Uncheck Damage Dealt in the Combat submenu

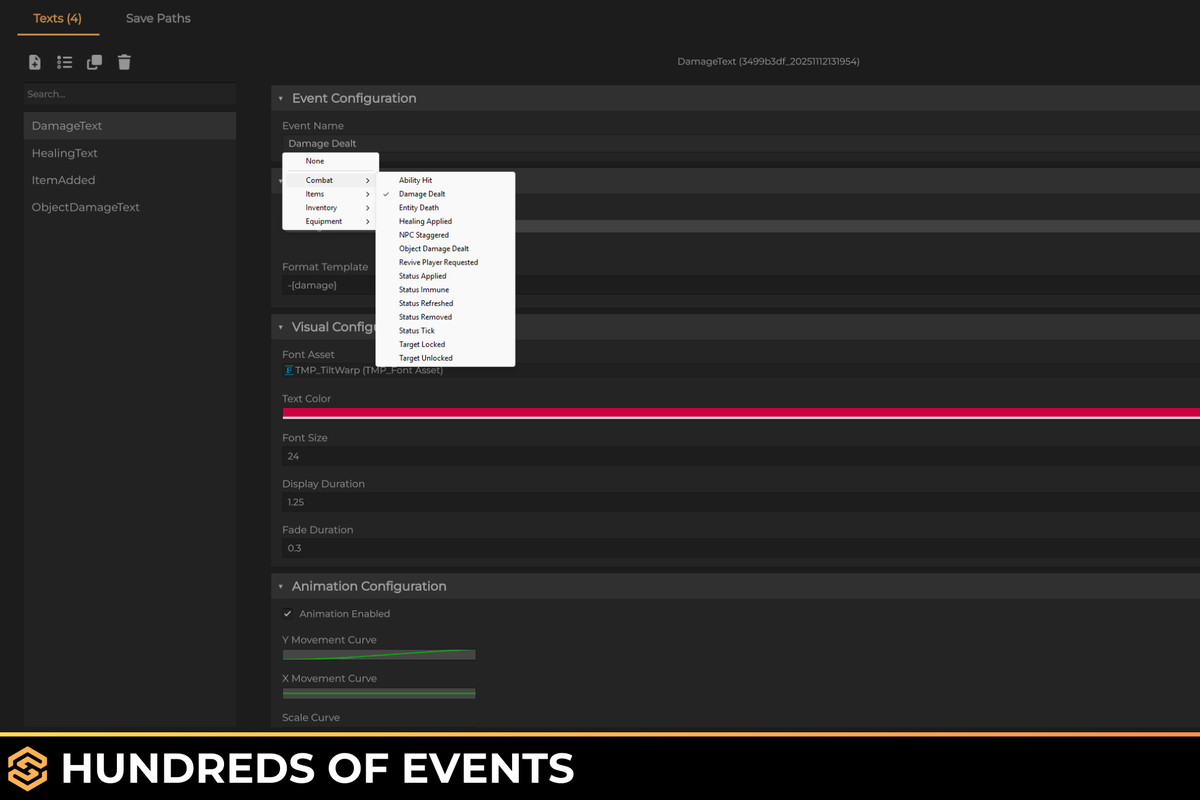point(422,193)
